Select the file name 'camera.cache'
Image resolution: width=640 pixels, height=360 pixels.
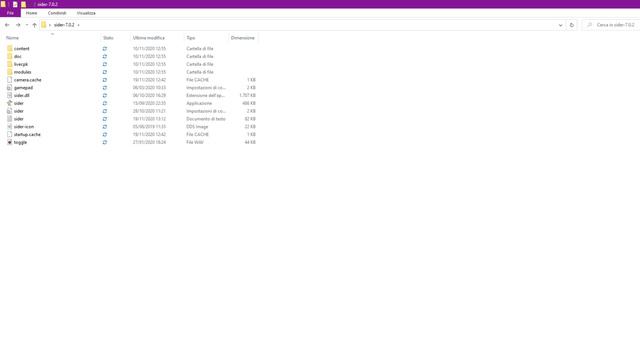click(x=28, y=80)
